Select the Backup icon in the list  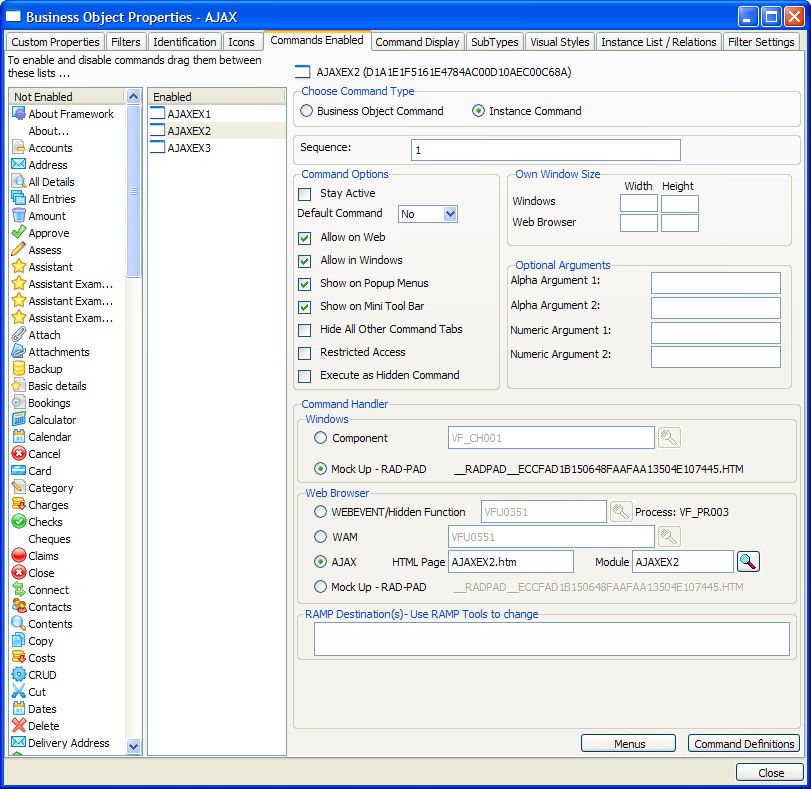(19, 369)
